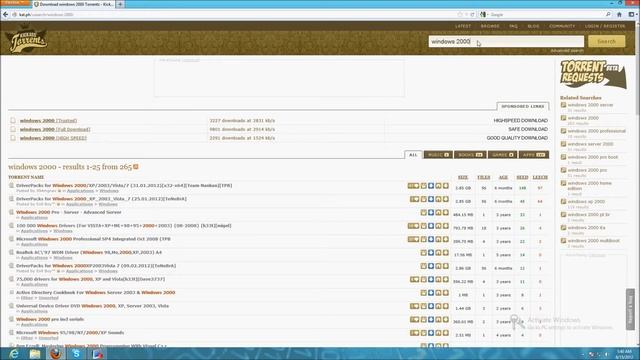Click vertical feedback tab on right edge
The width and height of the screenshot is (640, 360).
point(630,309)
